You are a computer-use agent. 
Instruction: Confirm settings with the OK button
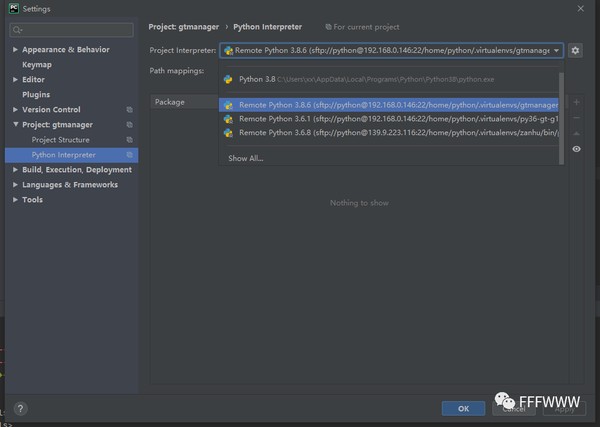click(x=463, y=409)
